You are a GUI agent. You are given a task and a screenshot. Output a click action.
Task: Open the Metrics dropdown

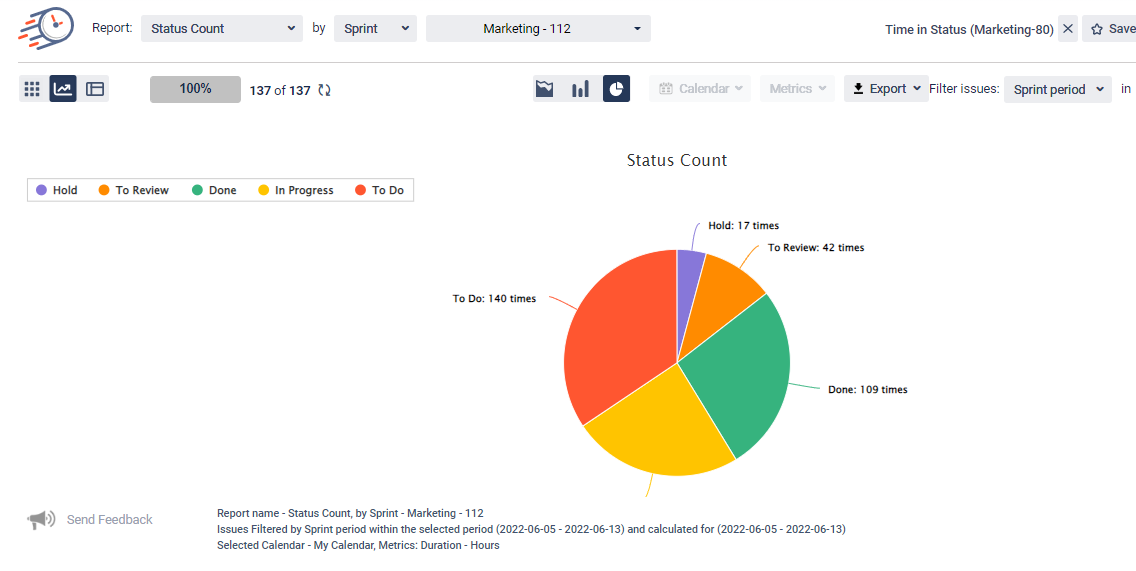(x=798, y=88)
